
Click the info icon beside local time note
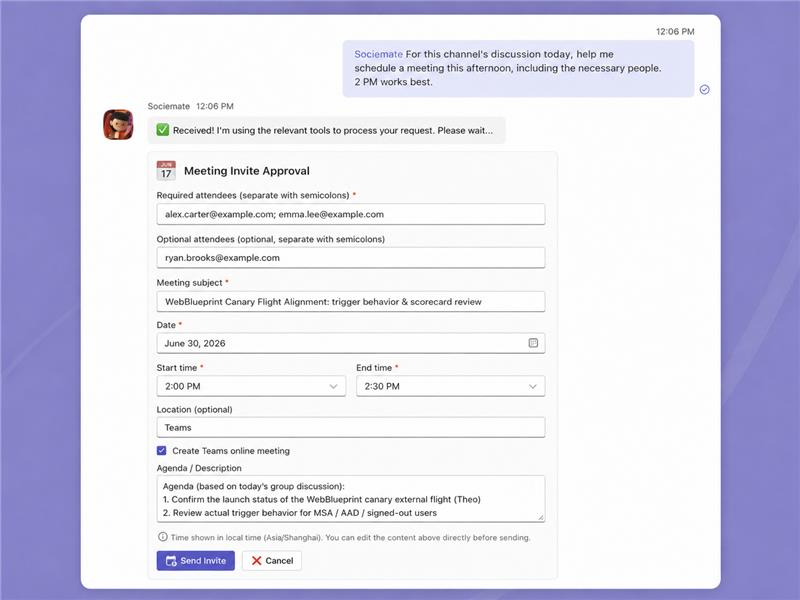coord(162,537)
